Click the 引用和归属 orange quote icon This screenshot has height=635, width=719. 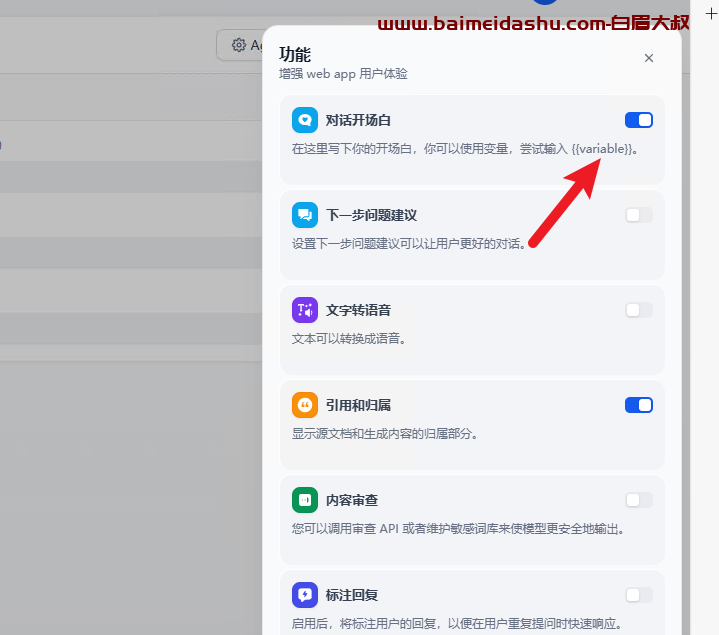pyautogui.click(x=304, y=405)
